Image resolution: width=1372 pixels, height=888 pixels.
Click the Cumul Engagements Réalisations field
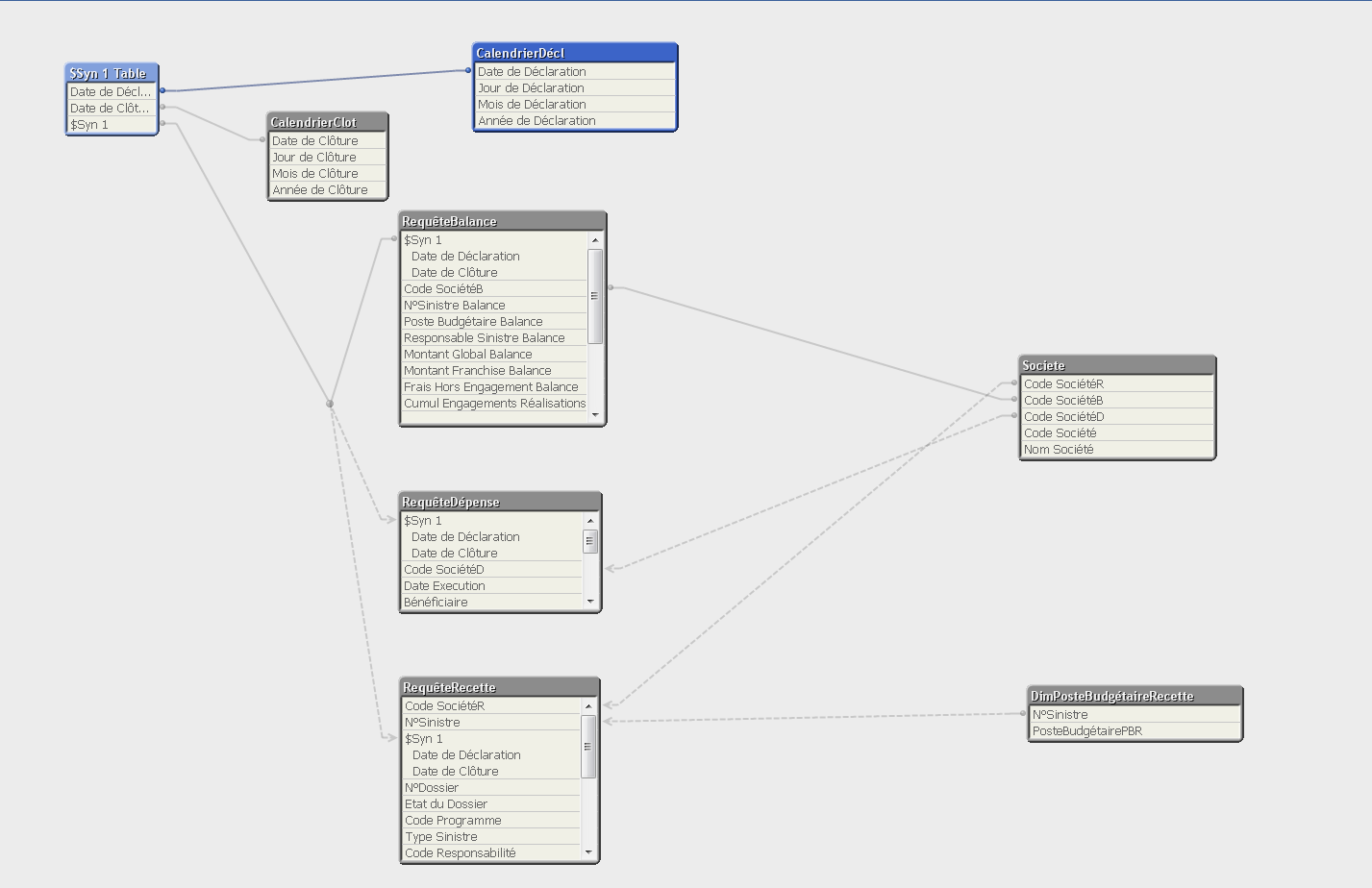pyautogui.click(x=494, y=403)
